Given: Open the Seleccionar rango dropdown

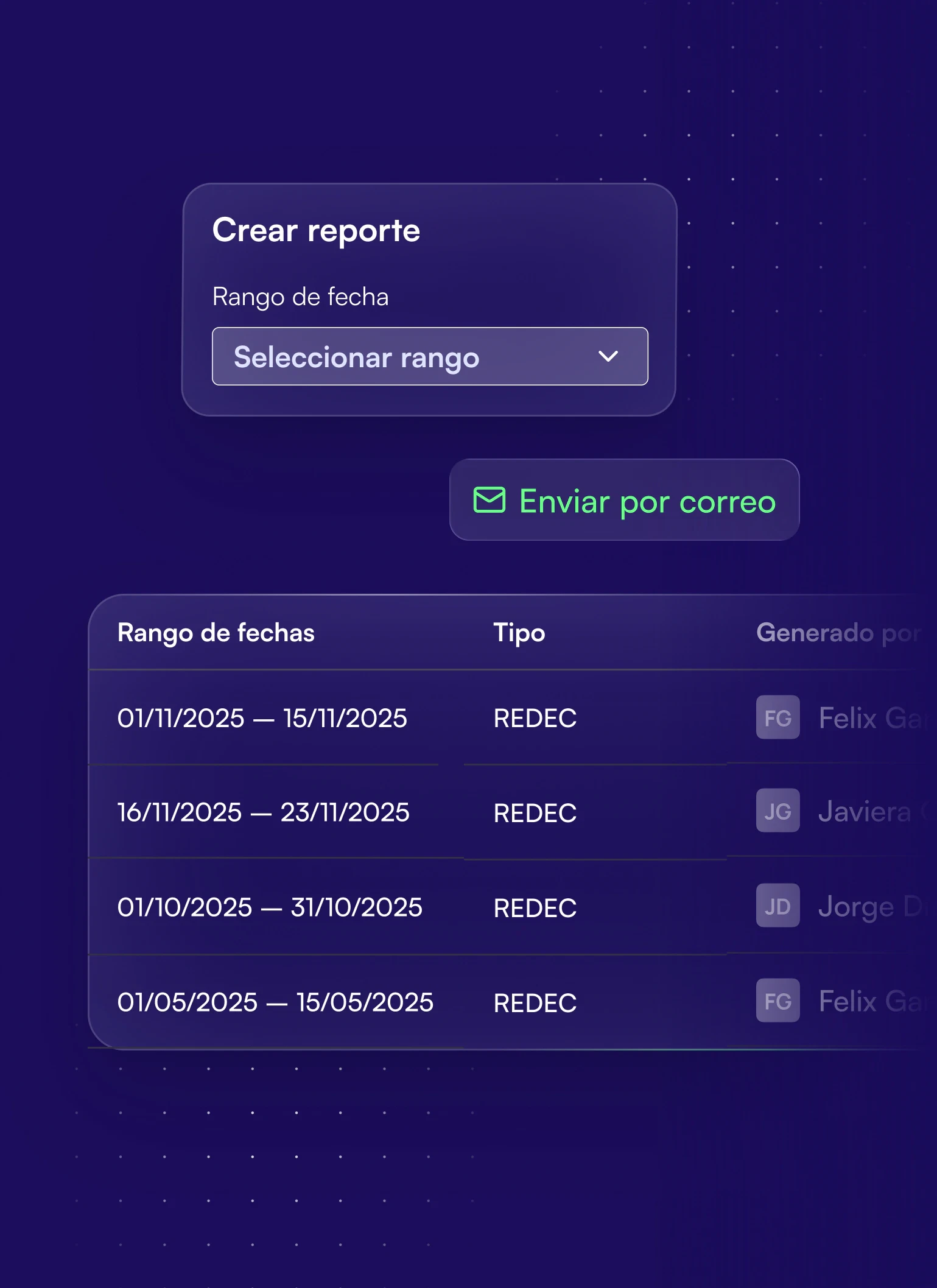Looking at the screenshot, I should point(430,356).
